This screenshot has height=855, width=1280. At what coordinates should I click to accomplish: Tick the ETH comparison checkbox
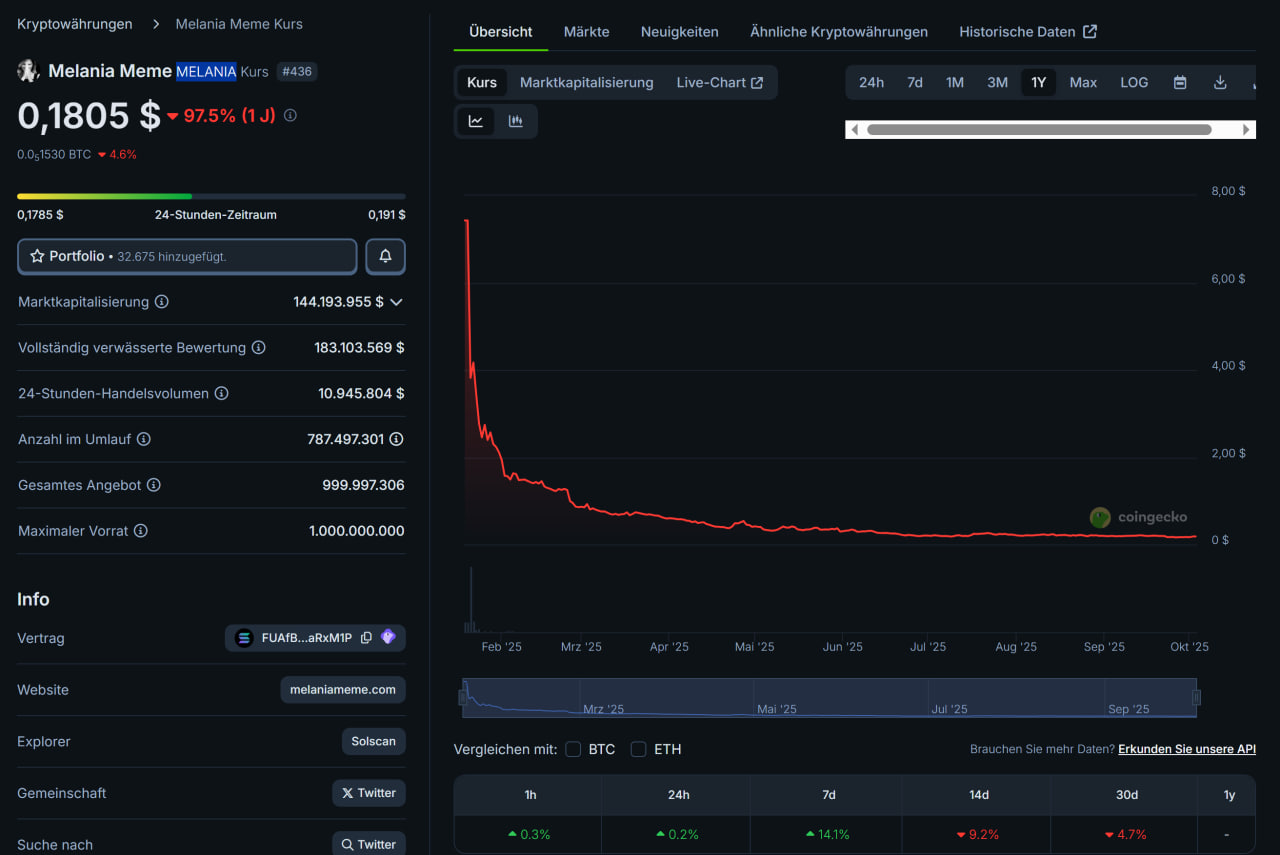pyautogui.click(x=639, y=749)
